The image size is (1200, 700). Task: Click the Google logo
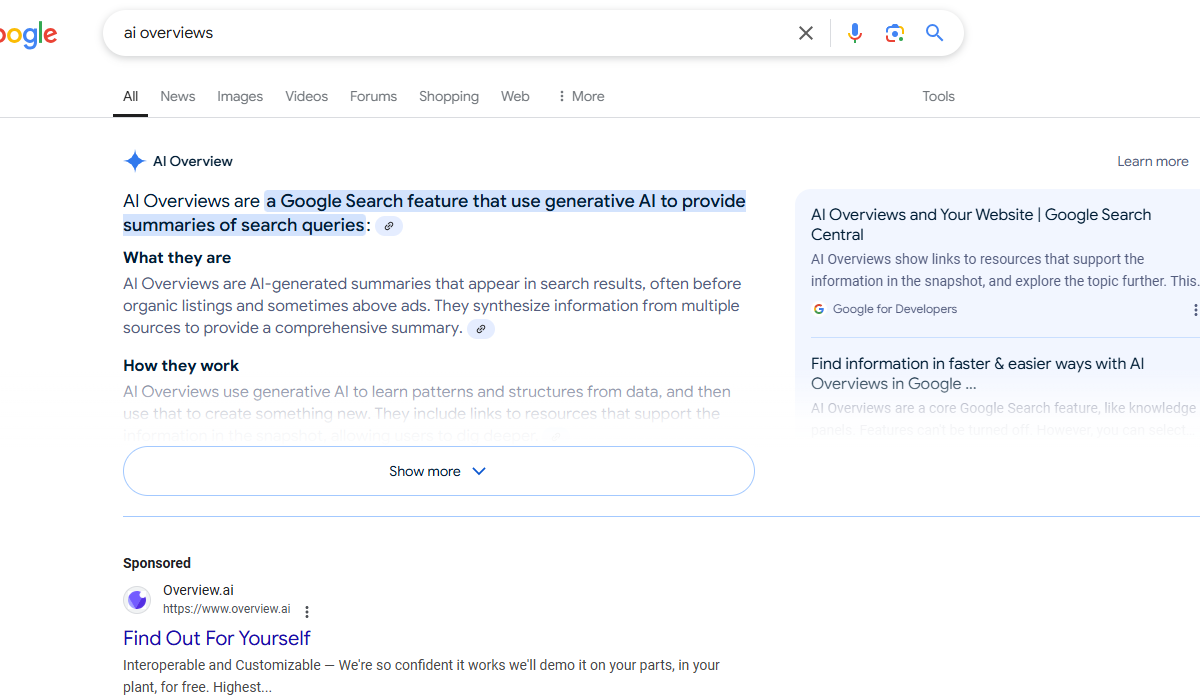click(x=28, y=35)
